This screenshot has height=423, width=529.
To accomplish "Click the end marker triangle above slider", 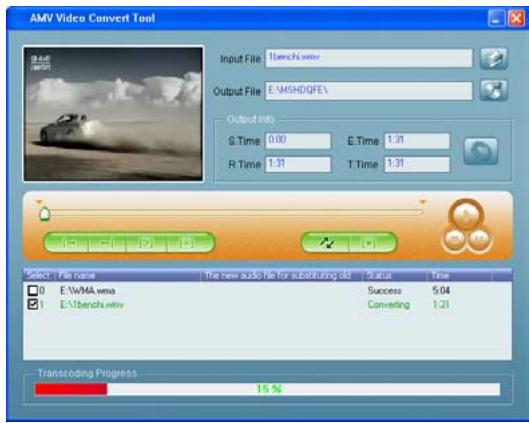I will click(423, 202).
